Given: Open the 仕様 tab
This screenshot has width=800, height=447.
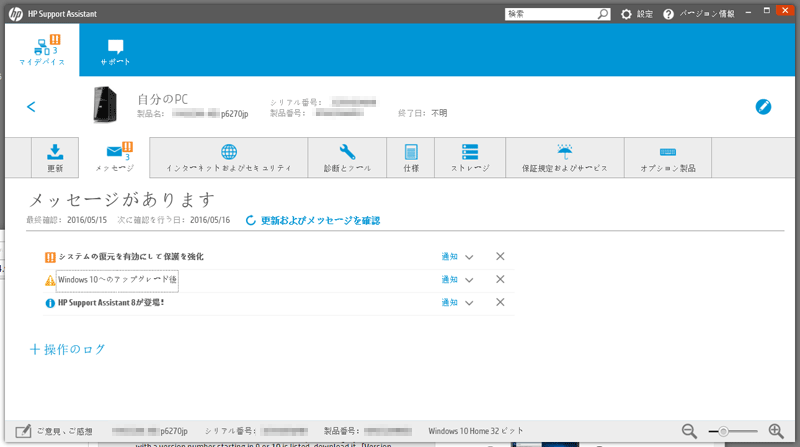Looking at the screenshot, I should coord(411,158).
